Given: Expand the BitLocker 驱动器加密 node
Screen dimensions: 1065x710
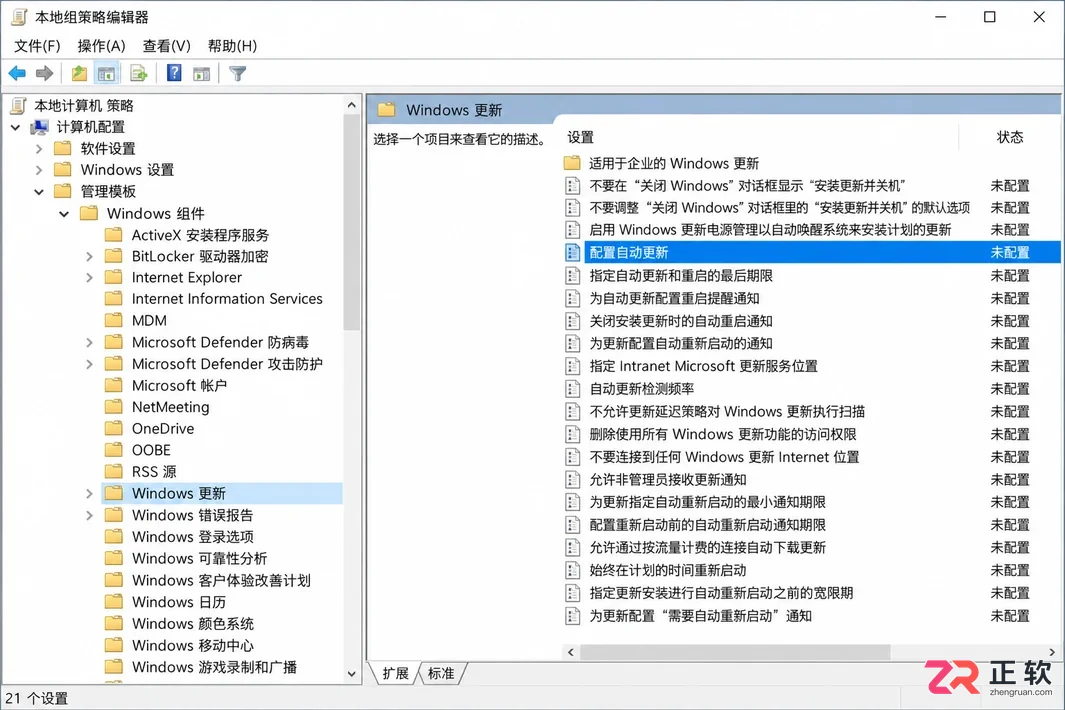Looking at the screenshot, I should (89, 256).
